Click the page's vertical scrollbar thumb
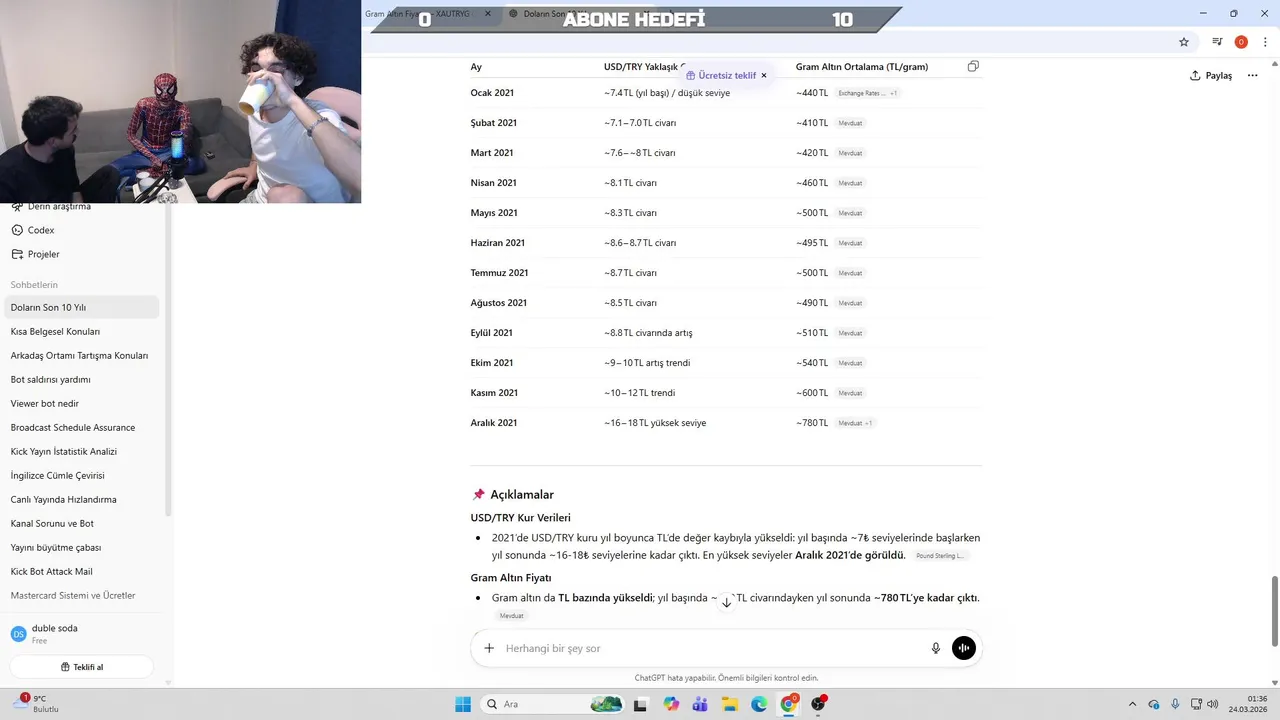Screen dimensions: 1280x720 click(1274, 611)
